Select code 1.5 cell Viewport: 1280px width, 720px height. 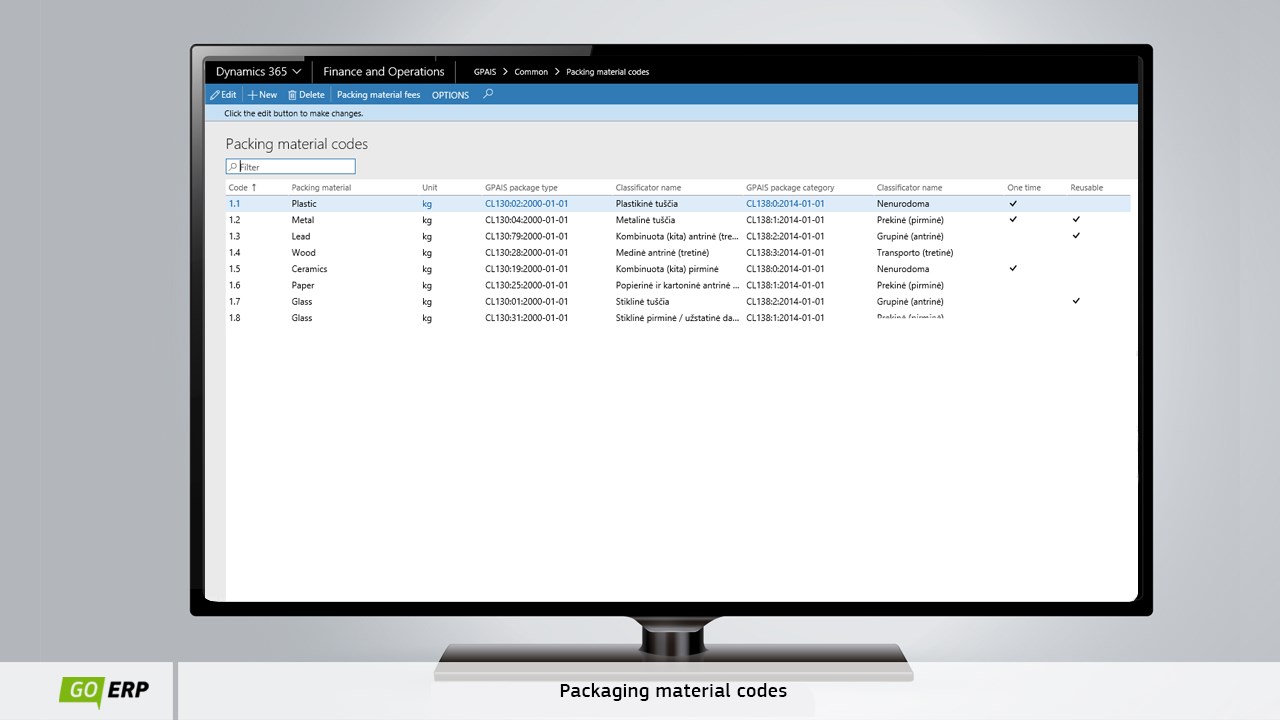(x=235, y=269)
